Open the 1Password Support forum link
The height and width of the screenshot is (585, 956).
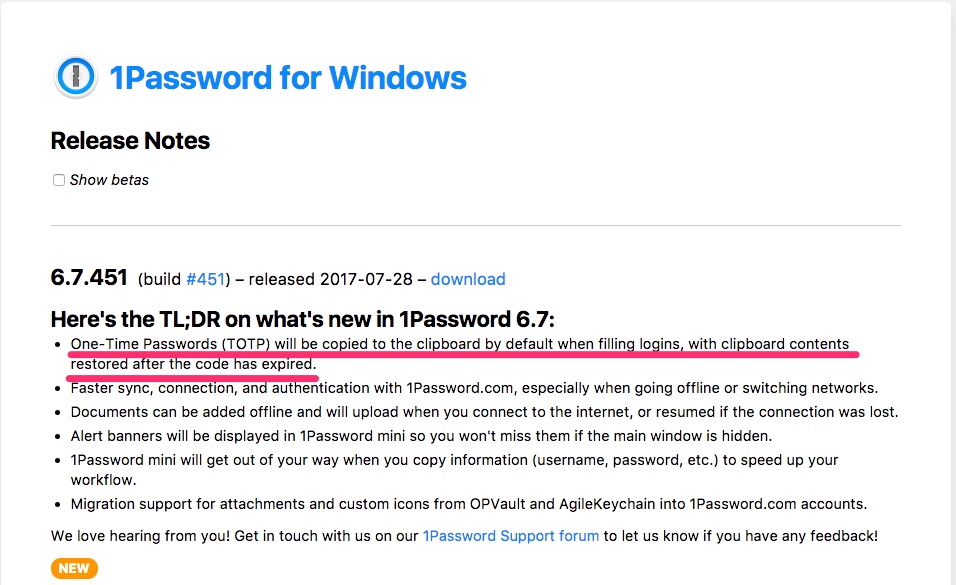point(511,536)
